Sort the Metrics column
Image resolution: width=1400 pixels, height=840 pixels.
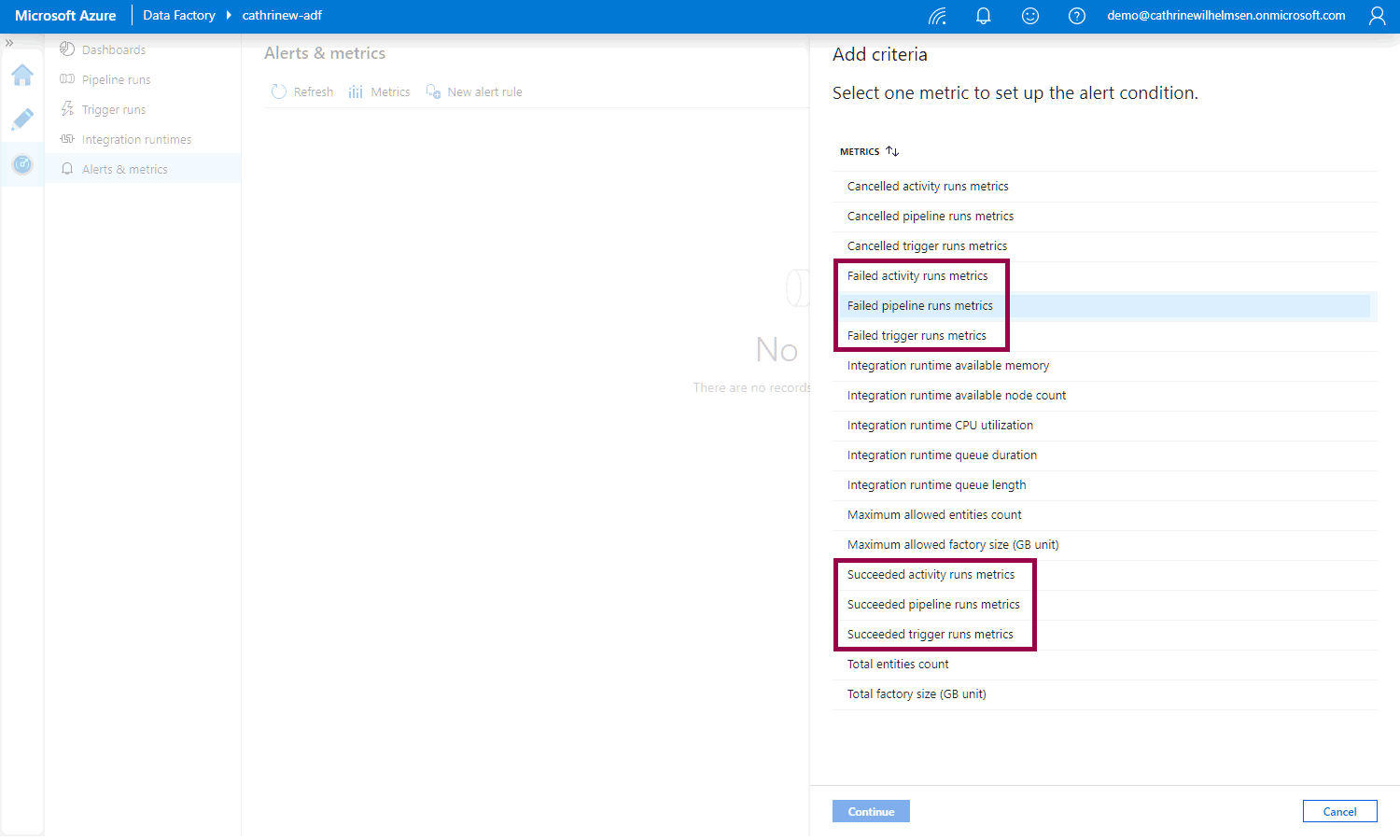pos(892,151)
